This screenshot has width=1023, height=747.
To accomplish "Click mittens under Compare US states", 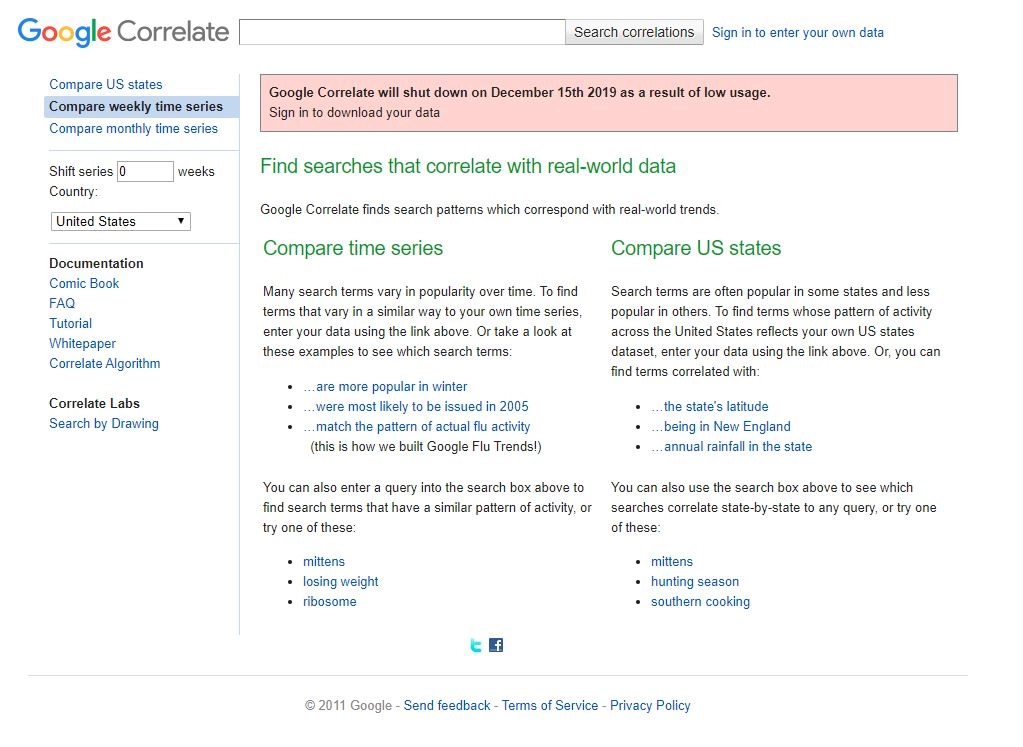I will [672, 562].
